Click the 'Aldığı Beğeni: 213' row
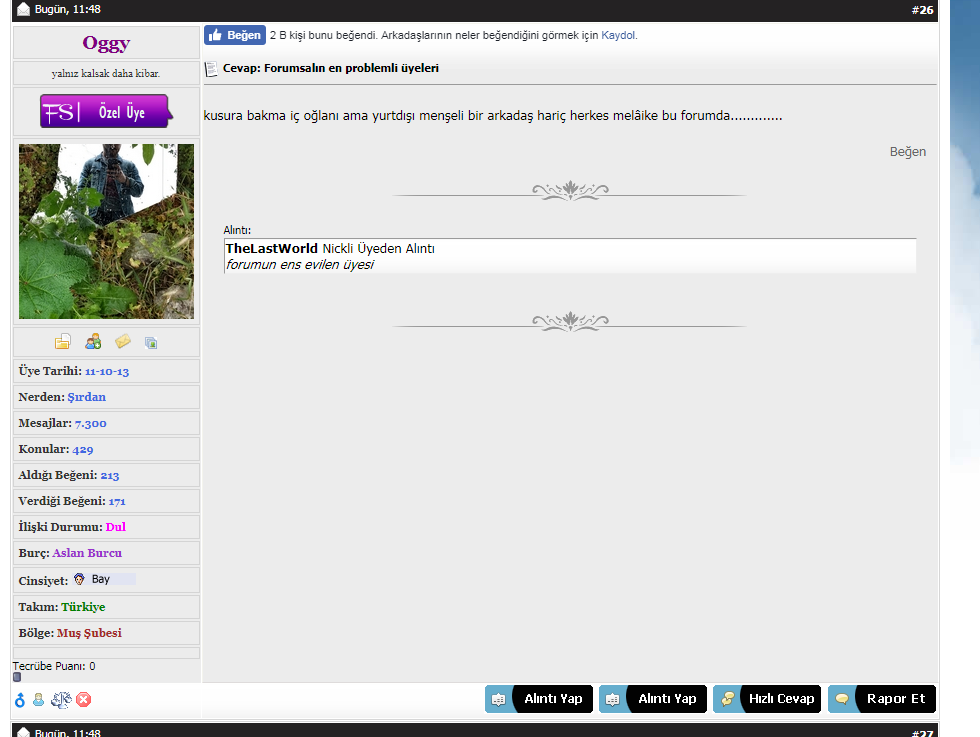 tap(106, 475)
